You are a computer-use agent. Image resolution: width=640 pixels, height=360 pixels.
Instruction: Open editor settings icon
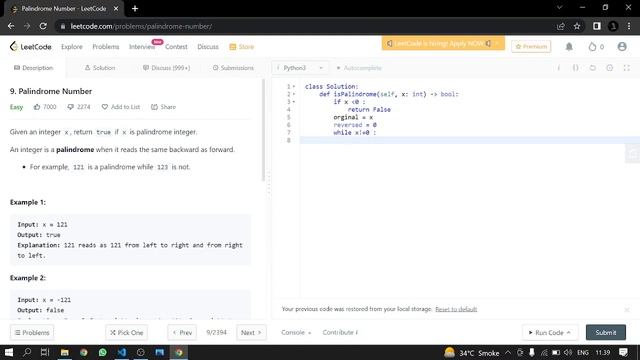(609, 68)
